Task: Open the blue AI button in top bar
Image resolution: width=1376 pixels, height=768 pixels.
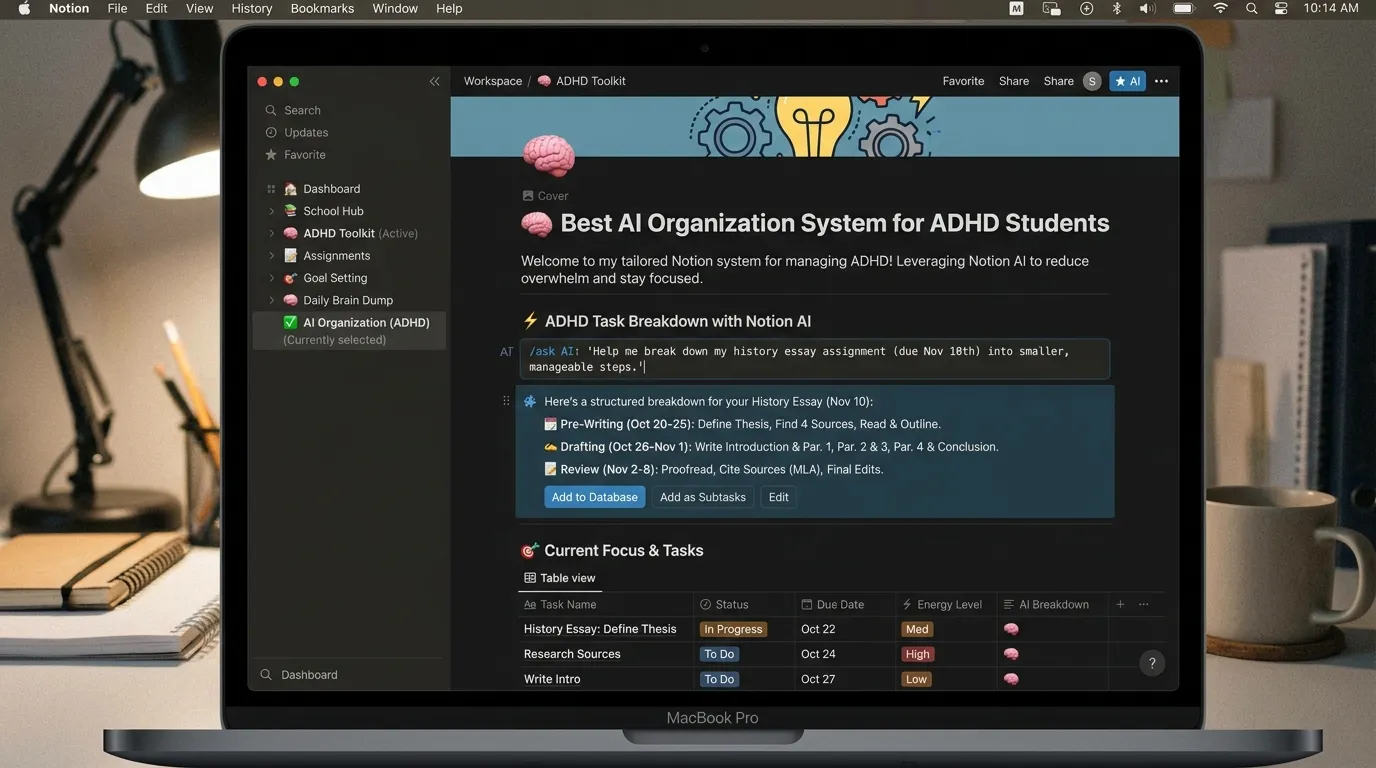Action: click(x=1128, y=82)
